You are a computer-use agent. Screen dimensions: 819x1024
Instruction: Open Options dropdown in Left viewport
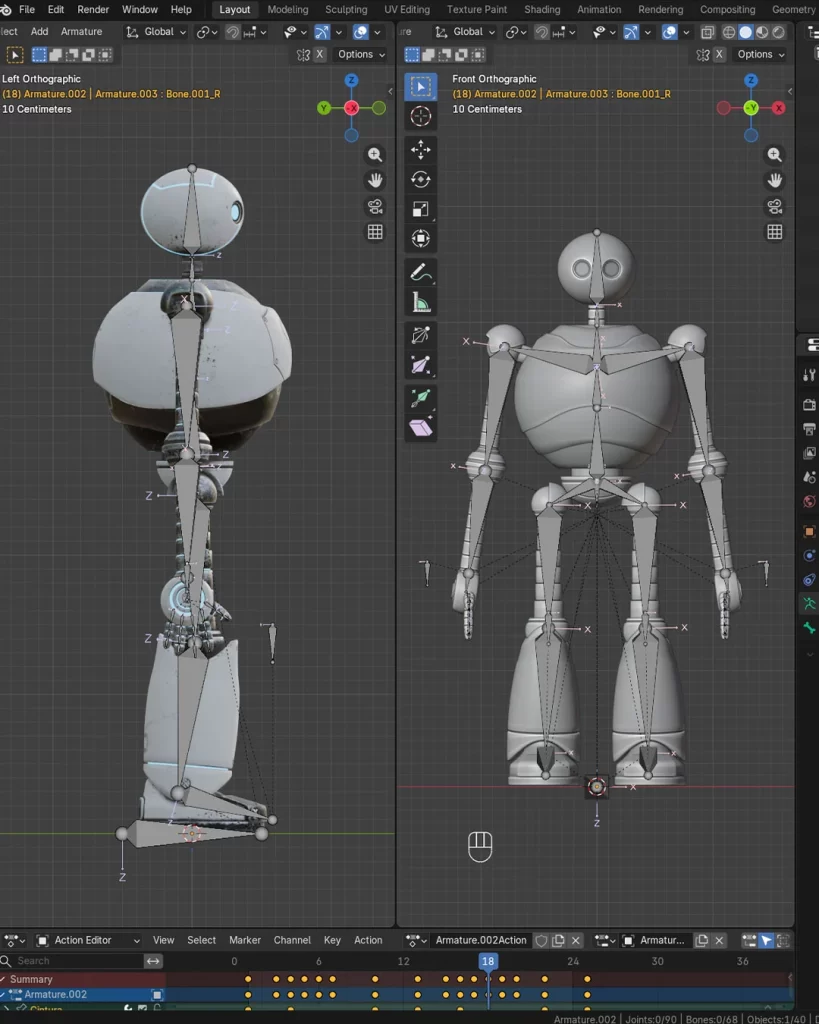coord(361,54)
